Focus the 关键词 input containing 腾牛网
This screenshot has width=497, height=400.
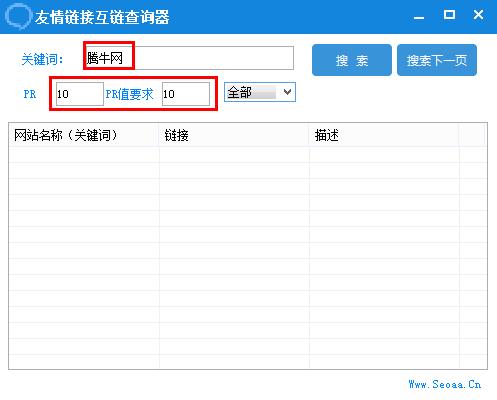click(x=189, y=58)
